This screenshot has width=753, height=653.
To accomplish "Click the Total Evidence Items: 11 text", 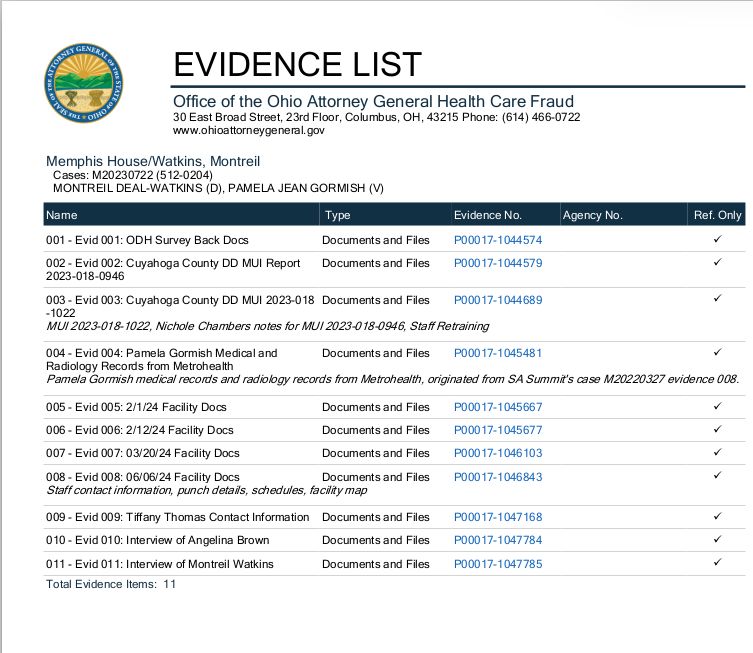I will [x=111, y=584].
